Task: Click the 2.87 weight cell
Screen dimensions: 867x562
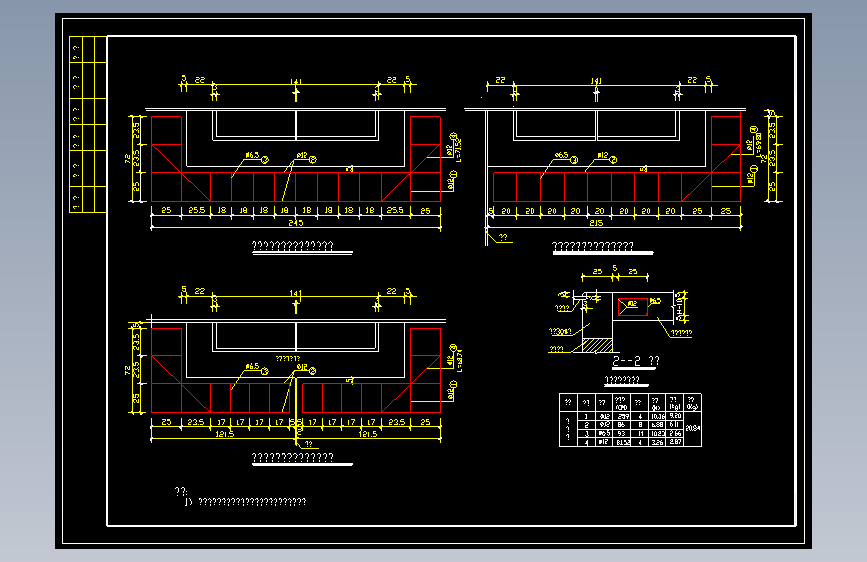Action: tap(675, 441)
